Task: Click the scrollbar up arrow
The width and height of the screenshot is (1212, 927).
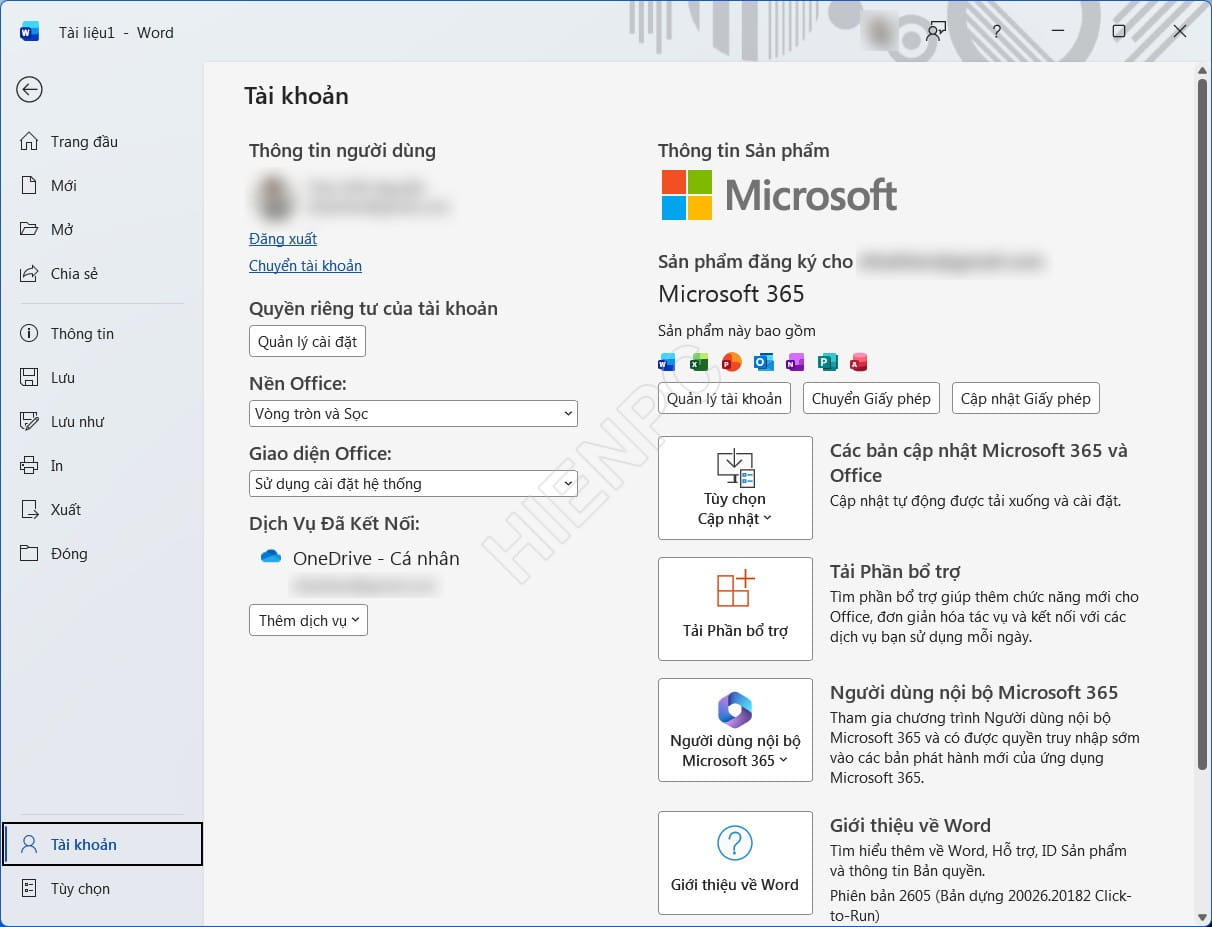Action: point(1202,70)
